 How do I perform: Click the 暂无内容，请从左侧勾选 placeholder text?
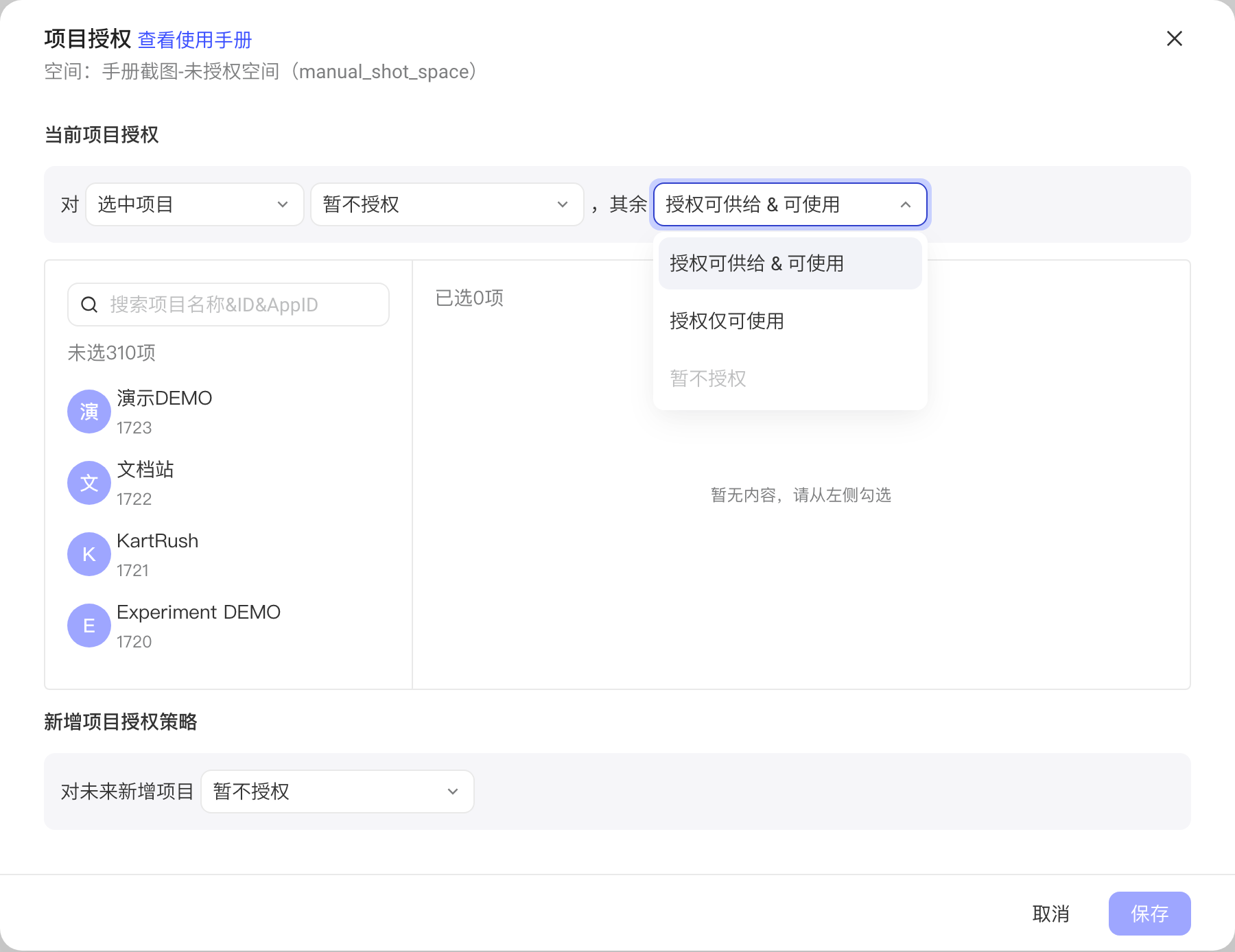click(x=801, y=495)
